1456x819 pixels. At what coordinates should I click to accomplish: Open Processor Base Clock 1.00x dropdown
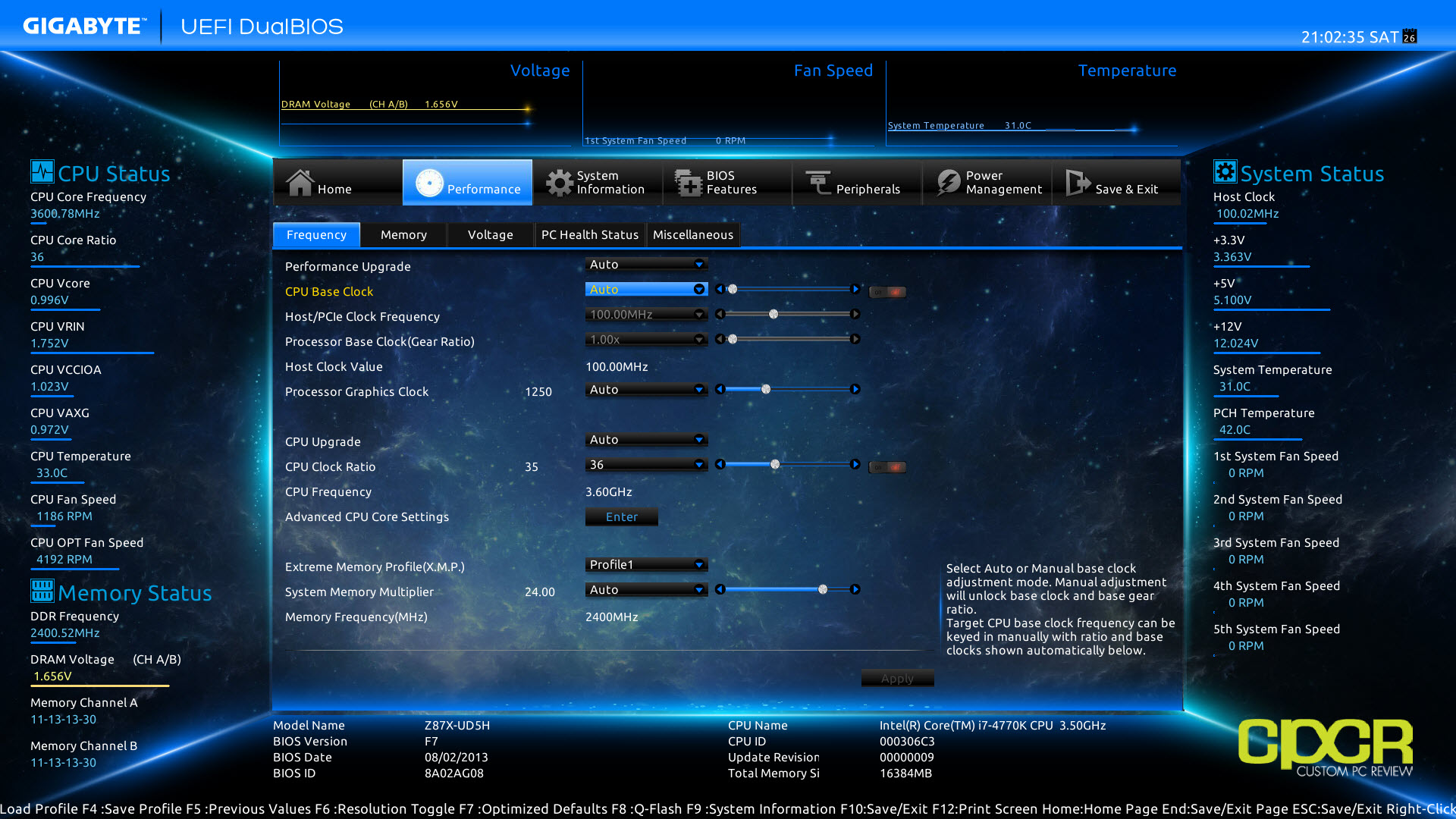[646, 339]
